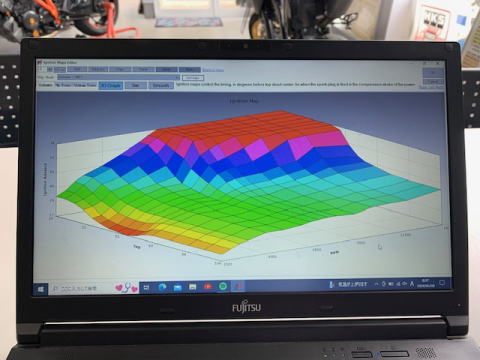Select the active Ignition Map Editor taskbar icon
Viewport: 480px width, 360px height.
pos(238,286)
